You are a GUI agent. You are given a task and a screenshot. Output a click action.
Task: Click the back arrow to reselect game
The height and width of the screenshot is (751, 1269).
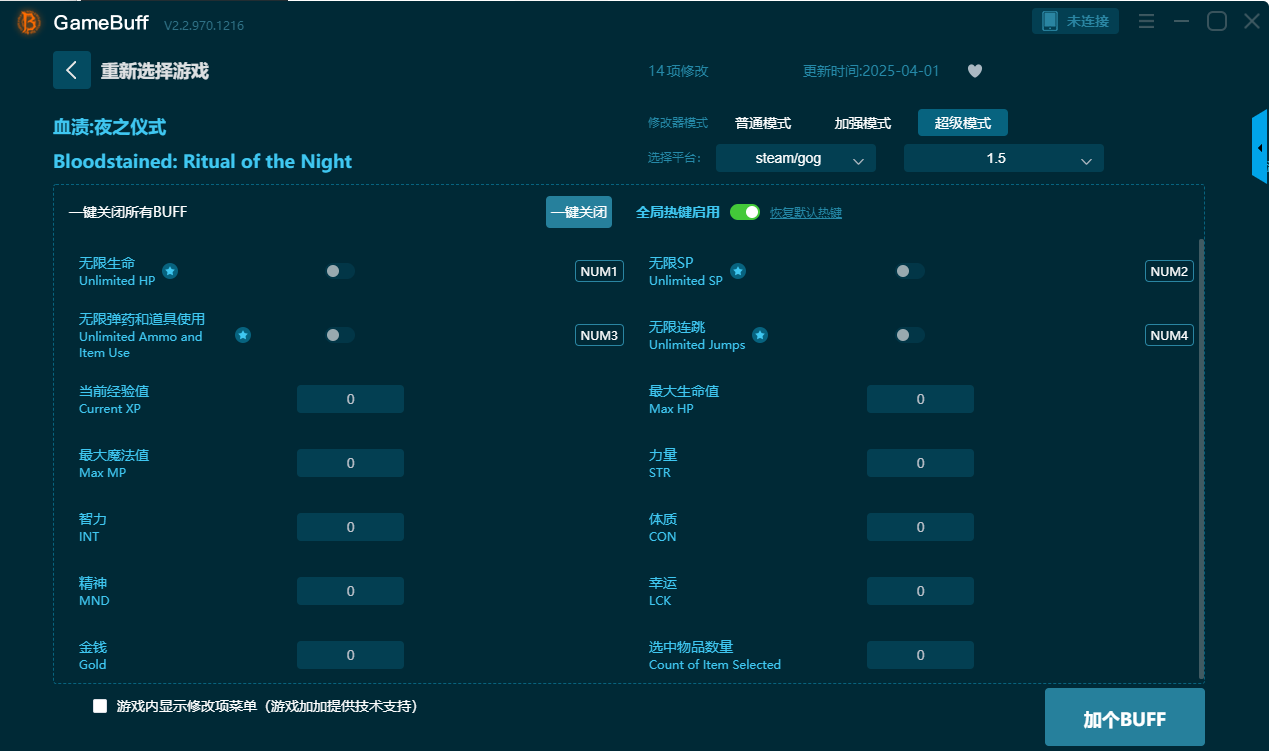(x=72, y=70)
